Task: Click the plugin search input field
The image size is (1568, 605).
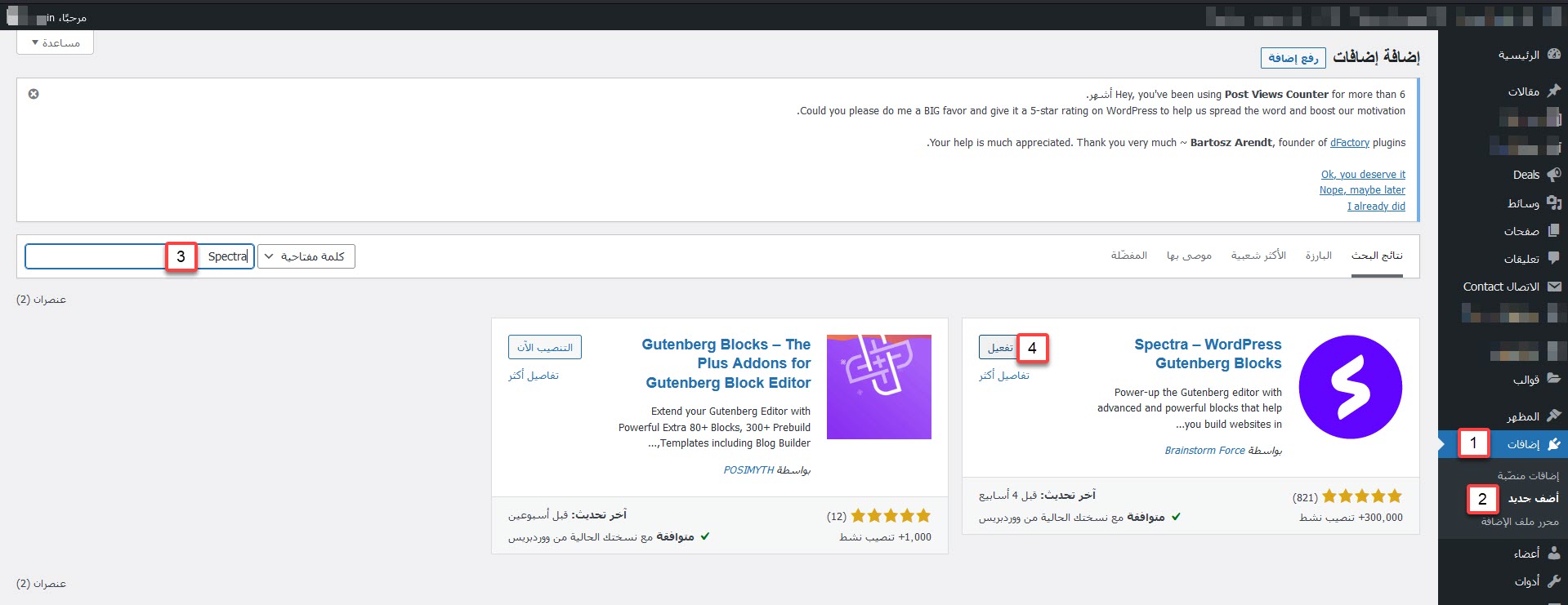Action: [x=98, y=256]
